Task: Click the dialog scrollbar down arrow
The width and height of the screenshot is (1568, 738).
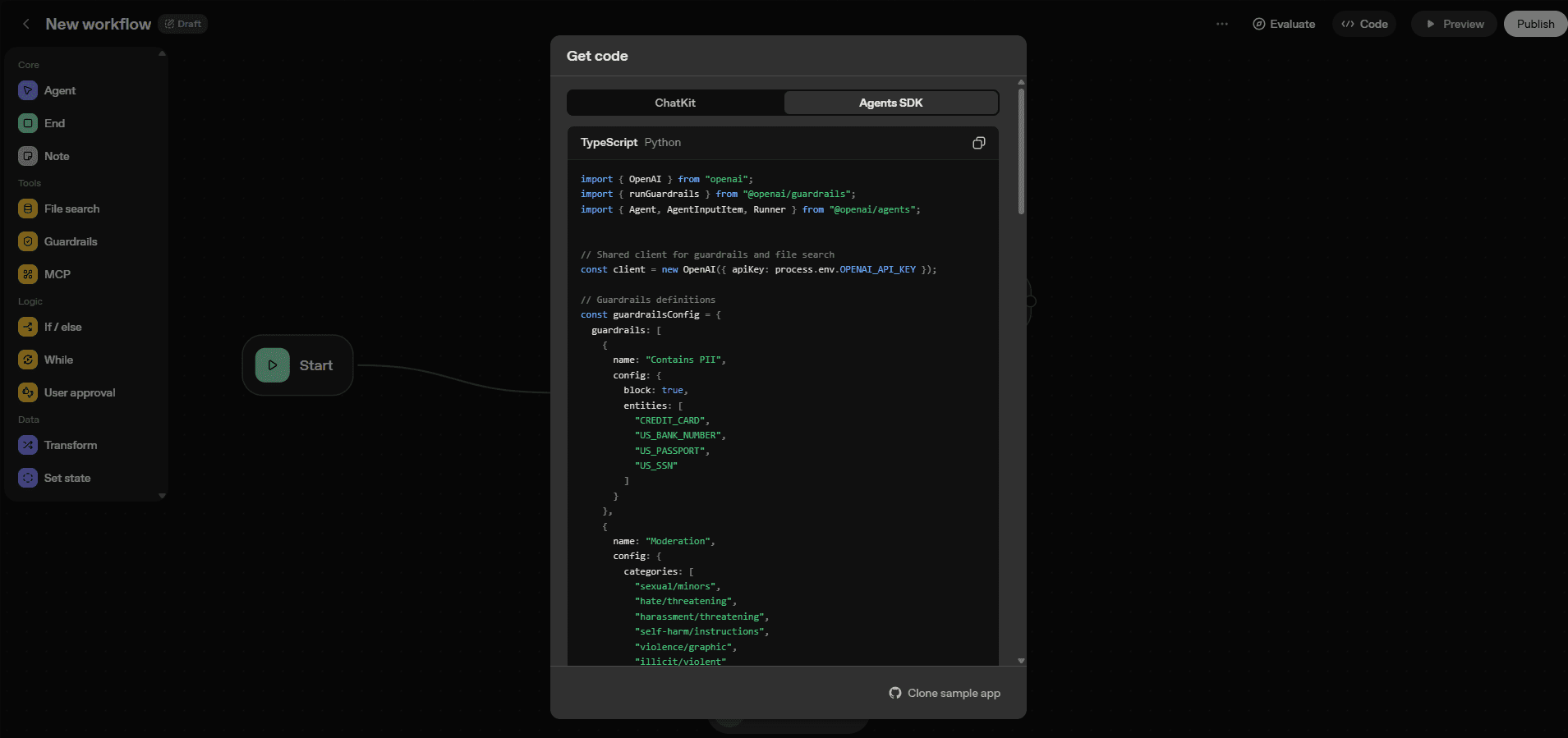Action: pos(1021,661)
